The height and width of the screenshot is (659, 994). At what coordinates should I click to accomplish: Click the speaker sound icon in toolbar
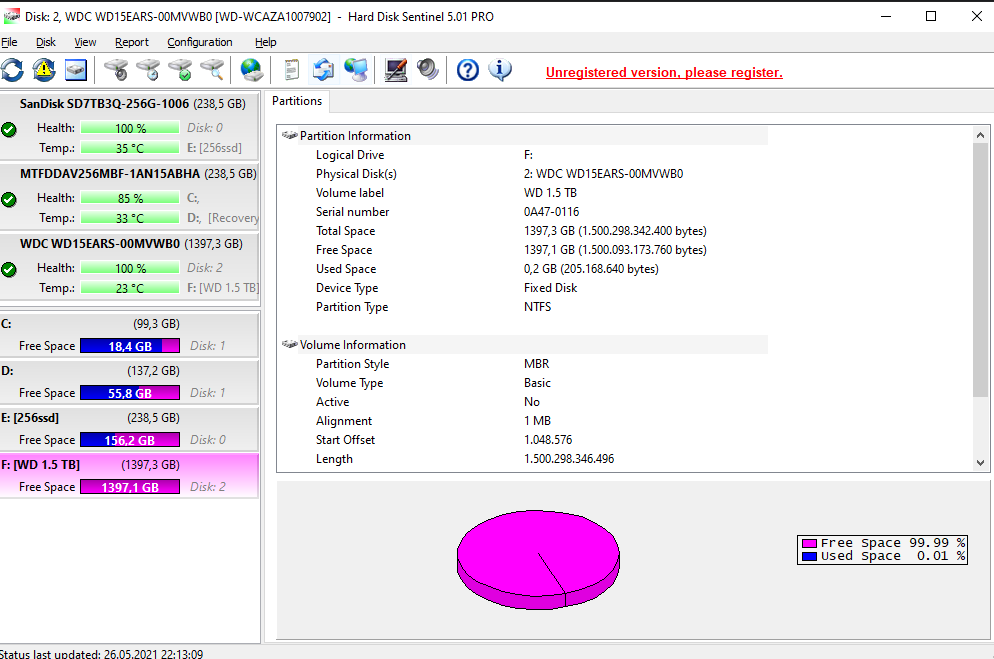click(428, 70)
